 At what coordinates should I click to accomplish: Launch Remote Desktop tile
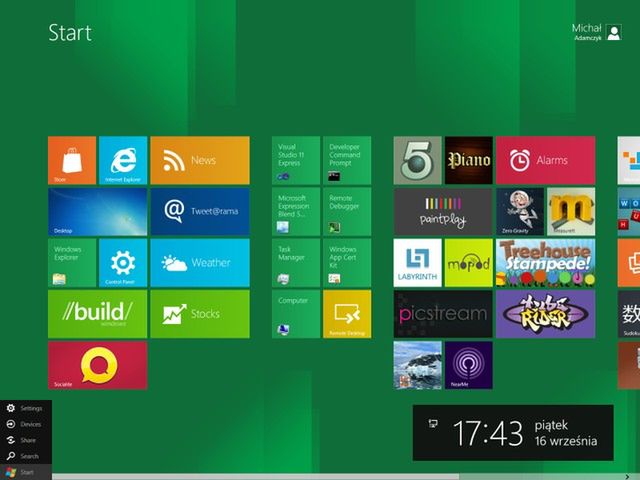tap(347, 314)
